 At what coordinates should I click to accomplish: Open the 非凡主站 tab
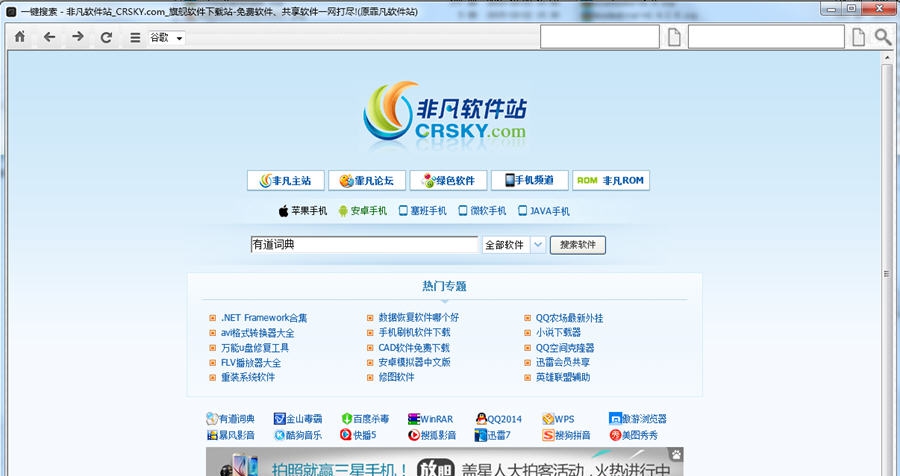point(286,180)
